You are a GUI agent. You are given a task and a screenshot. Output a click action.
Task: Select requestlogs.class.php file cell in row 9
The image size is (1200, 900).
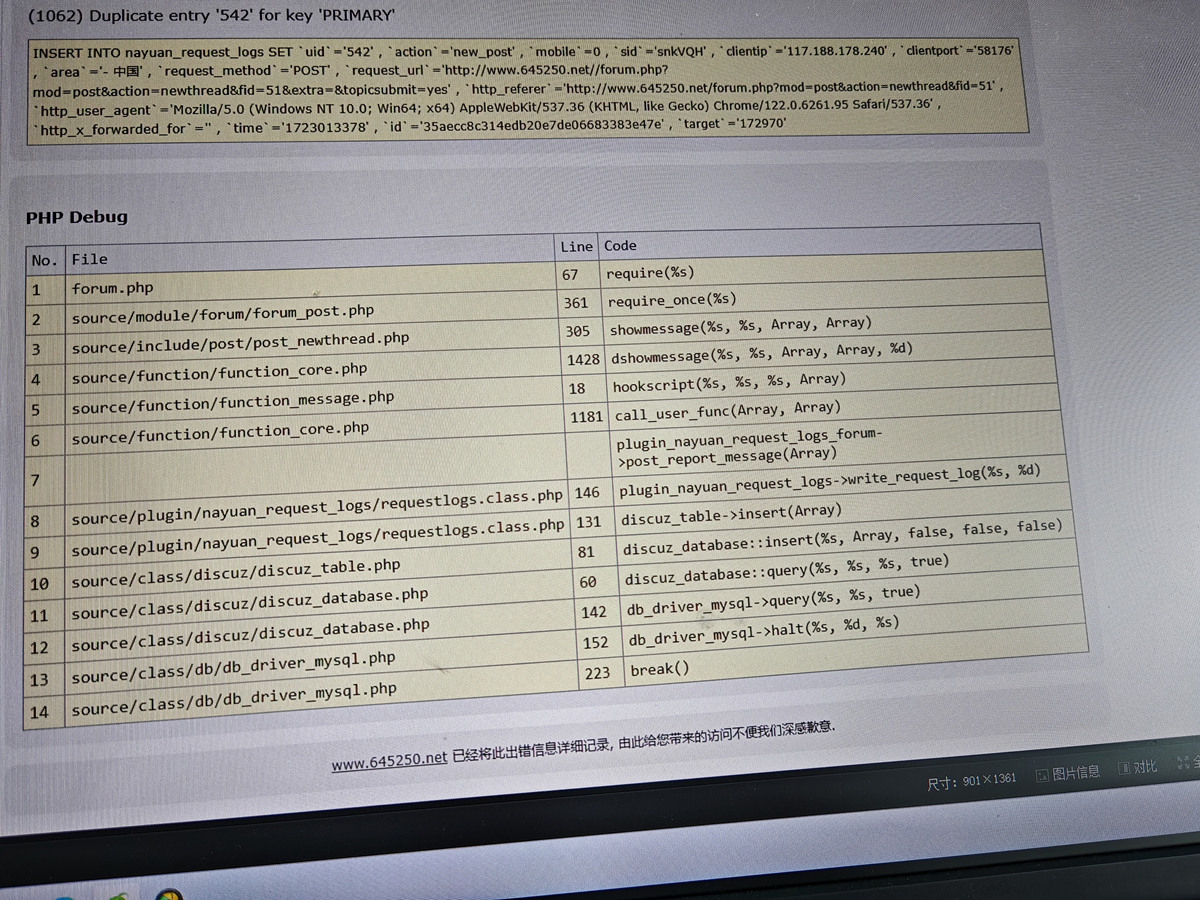click(x=319, y=540)
